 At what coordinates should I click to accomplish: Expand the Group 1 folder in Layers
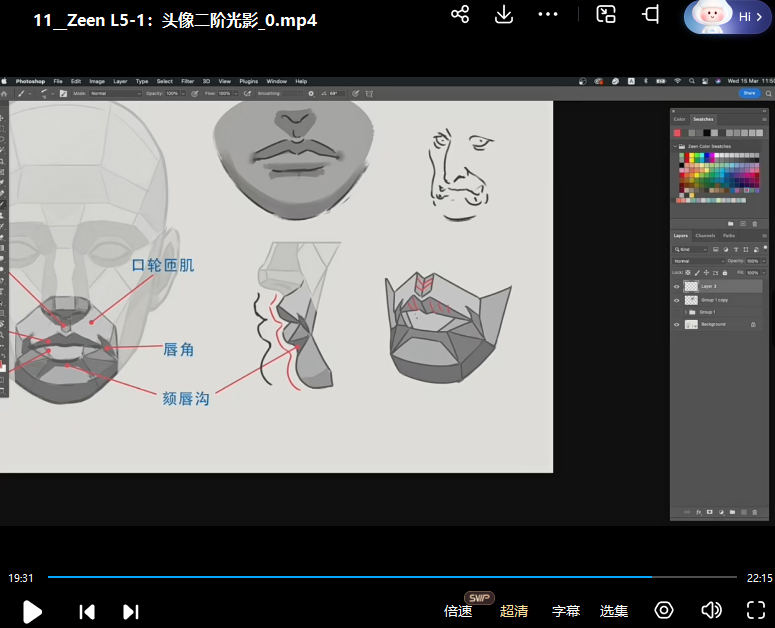tap(688, 312)
